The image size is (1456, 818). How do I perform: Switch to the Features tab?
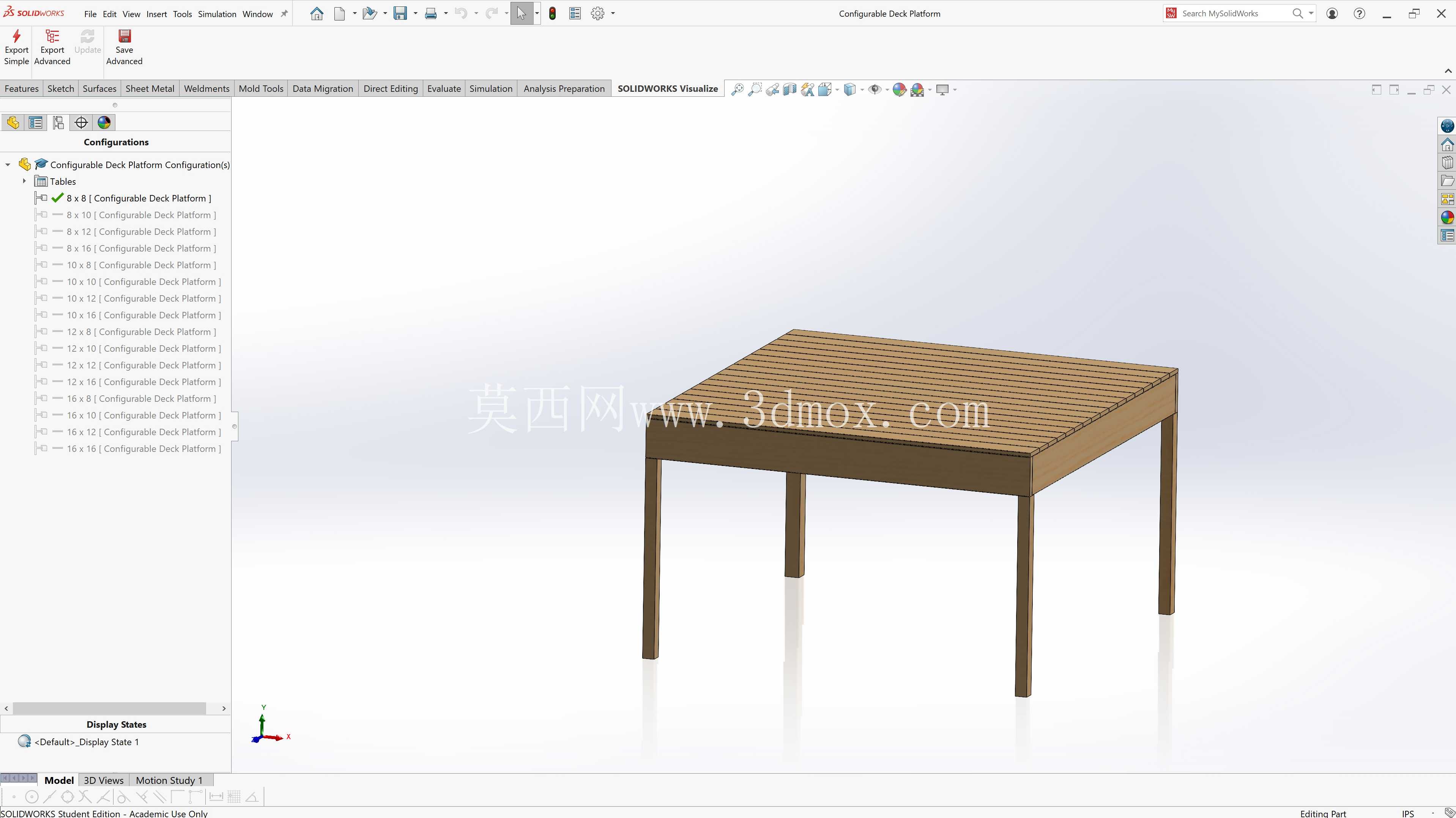pos(22,89)
